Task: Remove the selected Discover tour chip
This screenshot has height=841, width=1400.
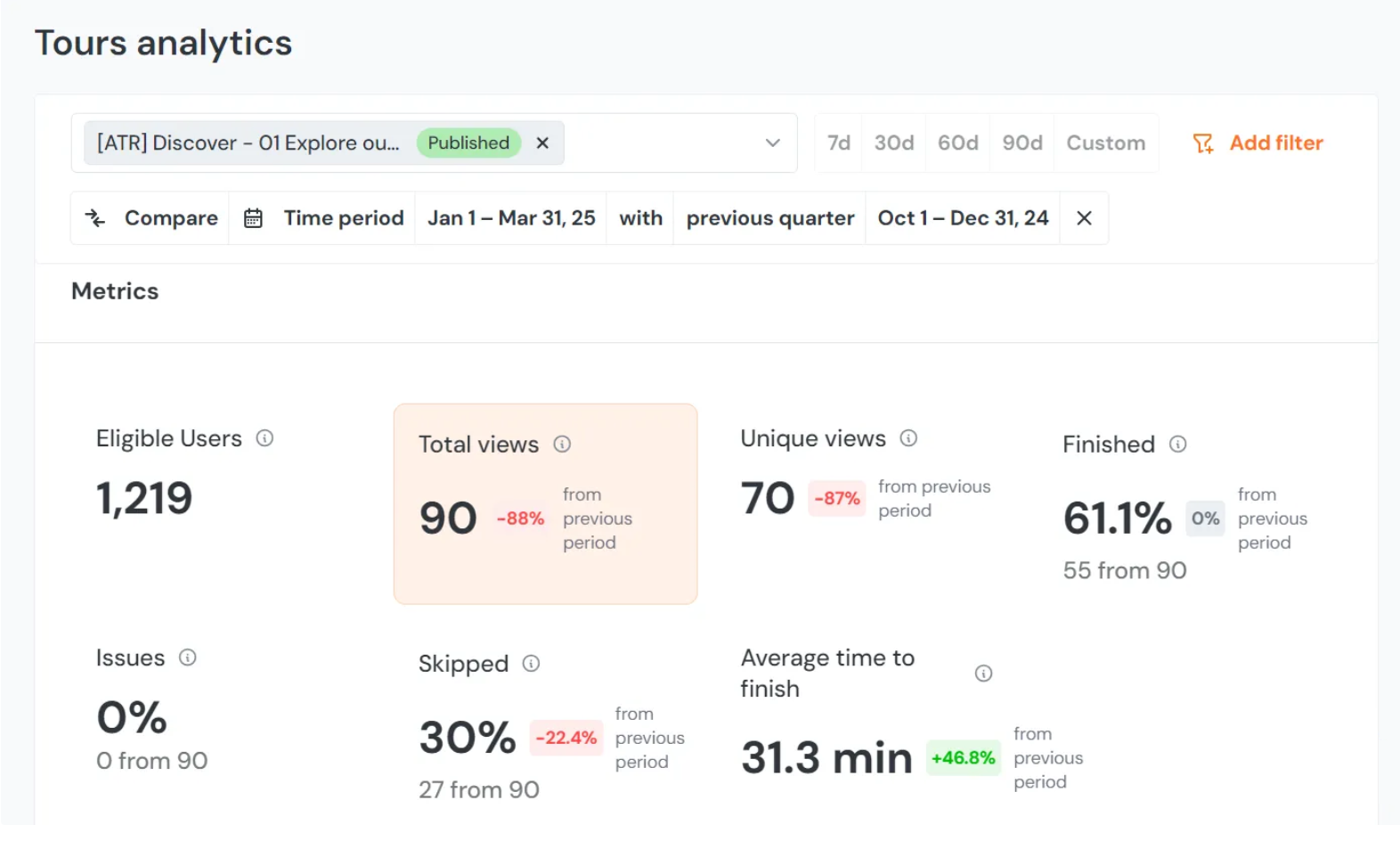Action: [542, 143]
